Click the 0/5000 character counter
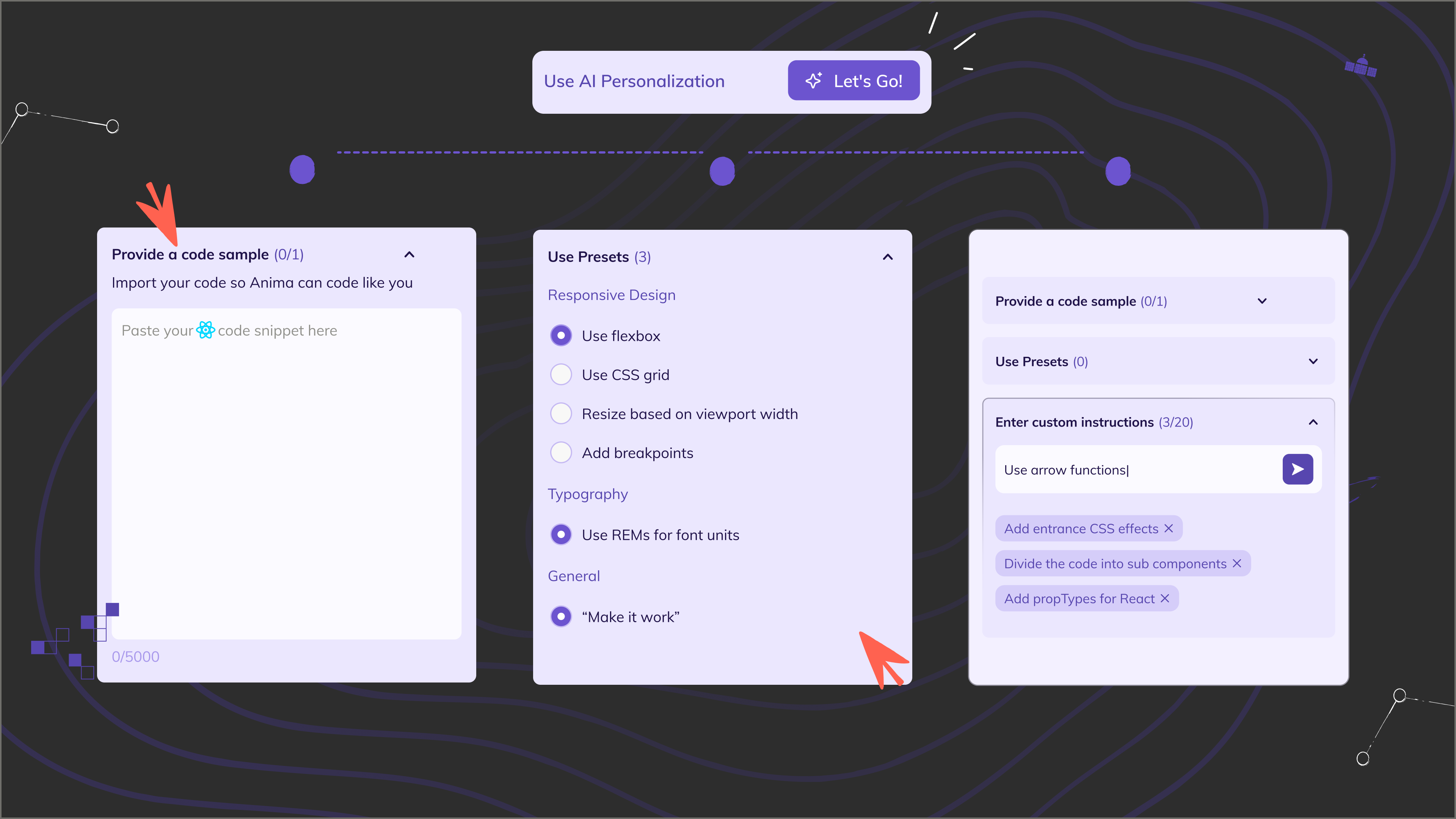1456x819 pixels. [136, 657]
